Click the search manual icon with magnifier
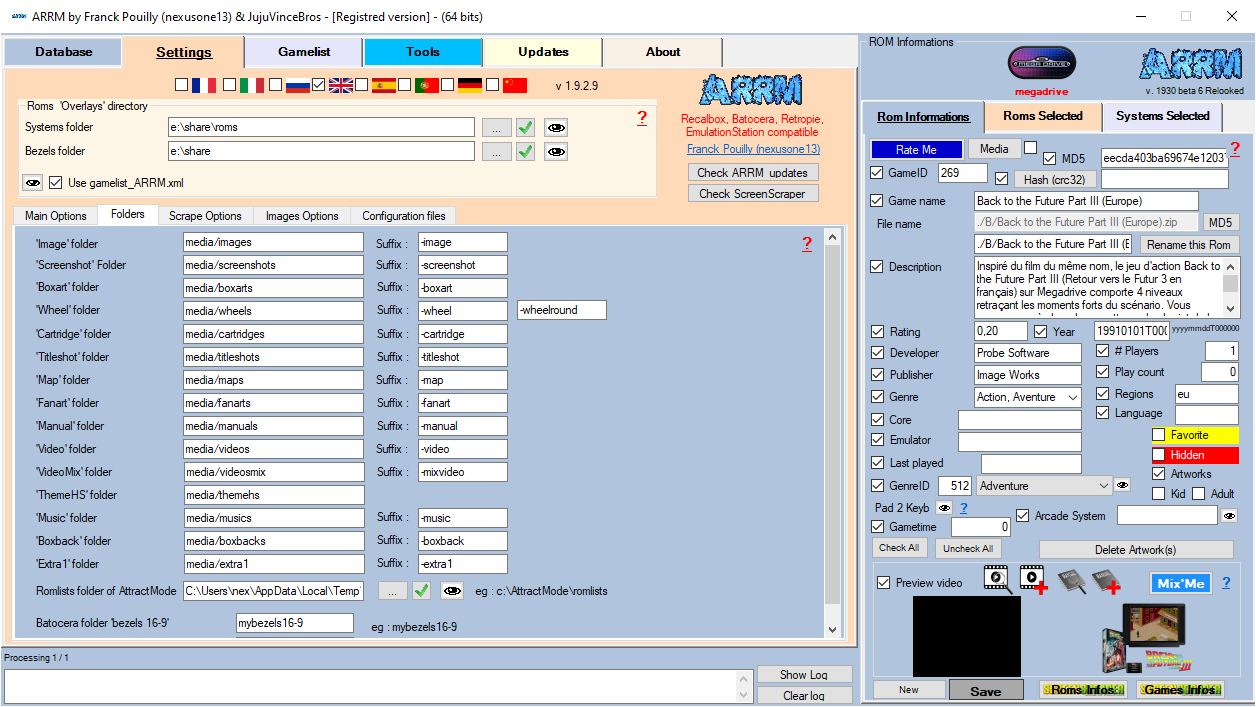The image size is (1256, 707). click(x=1072, y=581)
